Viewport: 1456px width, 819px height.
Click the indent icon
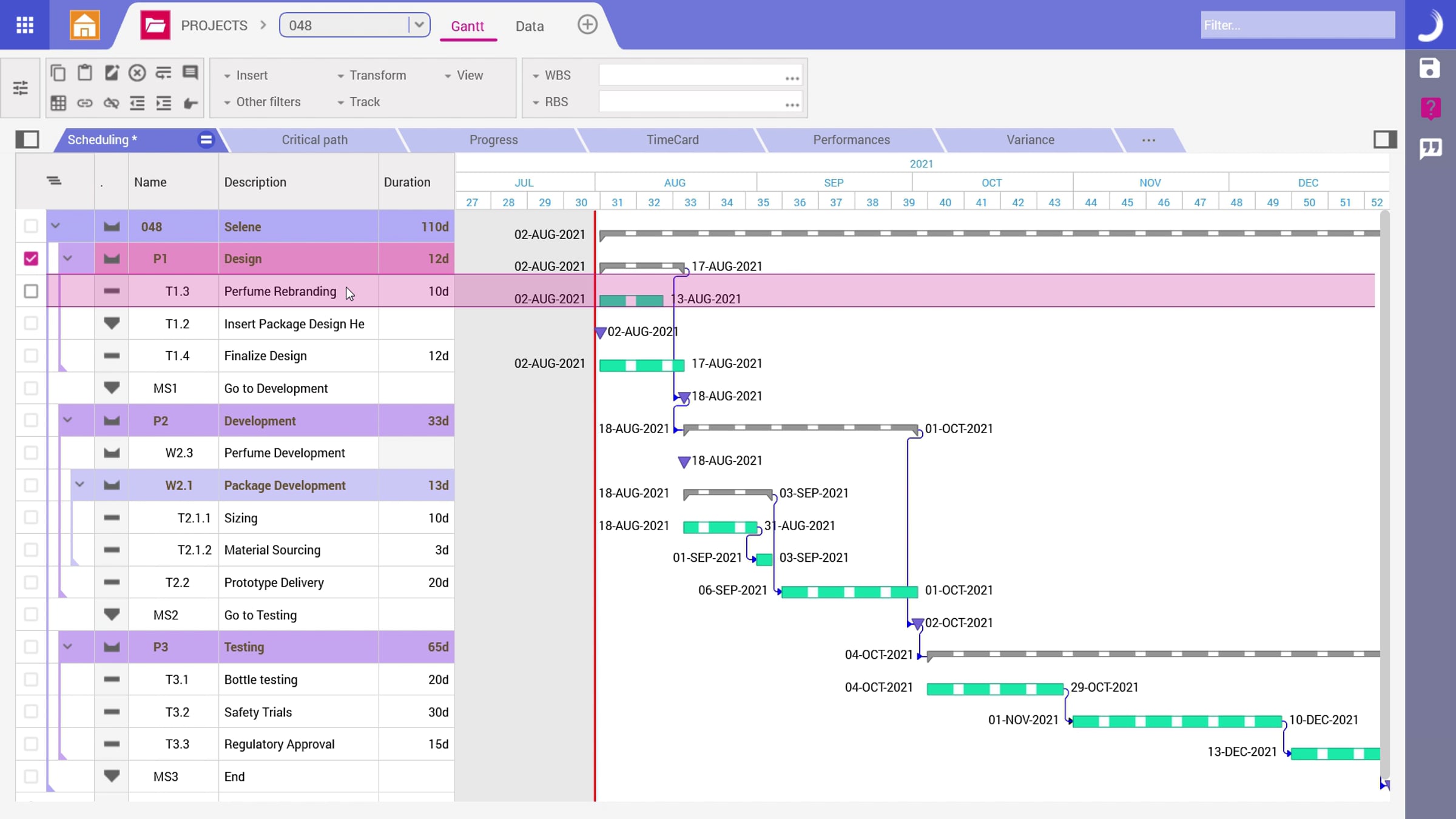point(164,103)
